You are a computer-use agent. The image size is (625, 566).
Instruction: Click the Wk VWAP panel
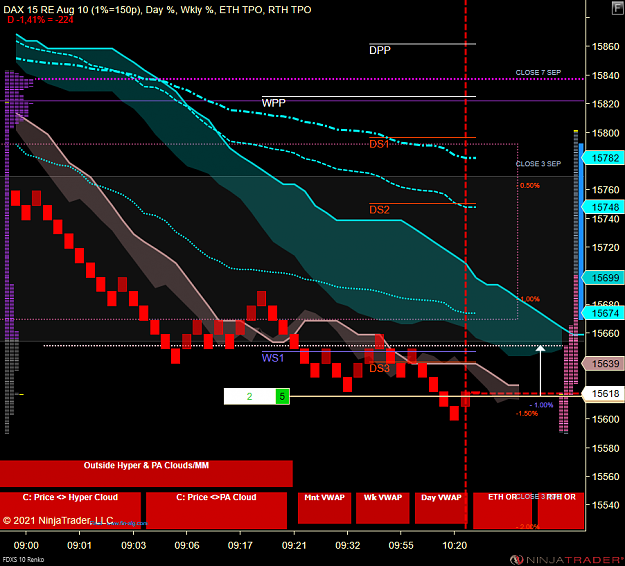(x=383, y=508)
